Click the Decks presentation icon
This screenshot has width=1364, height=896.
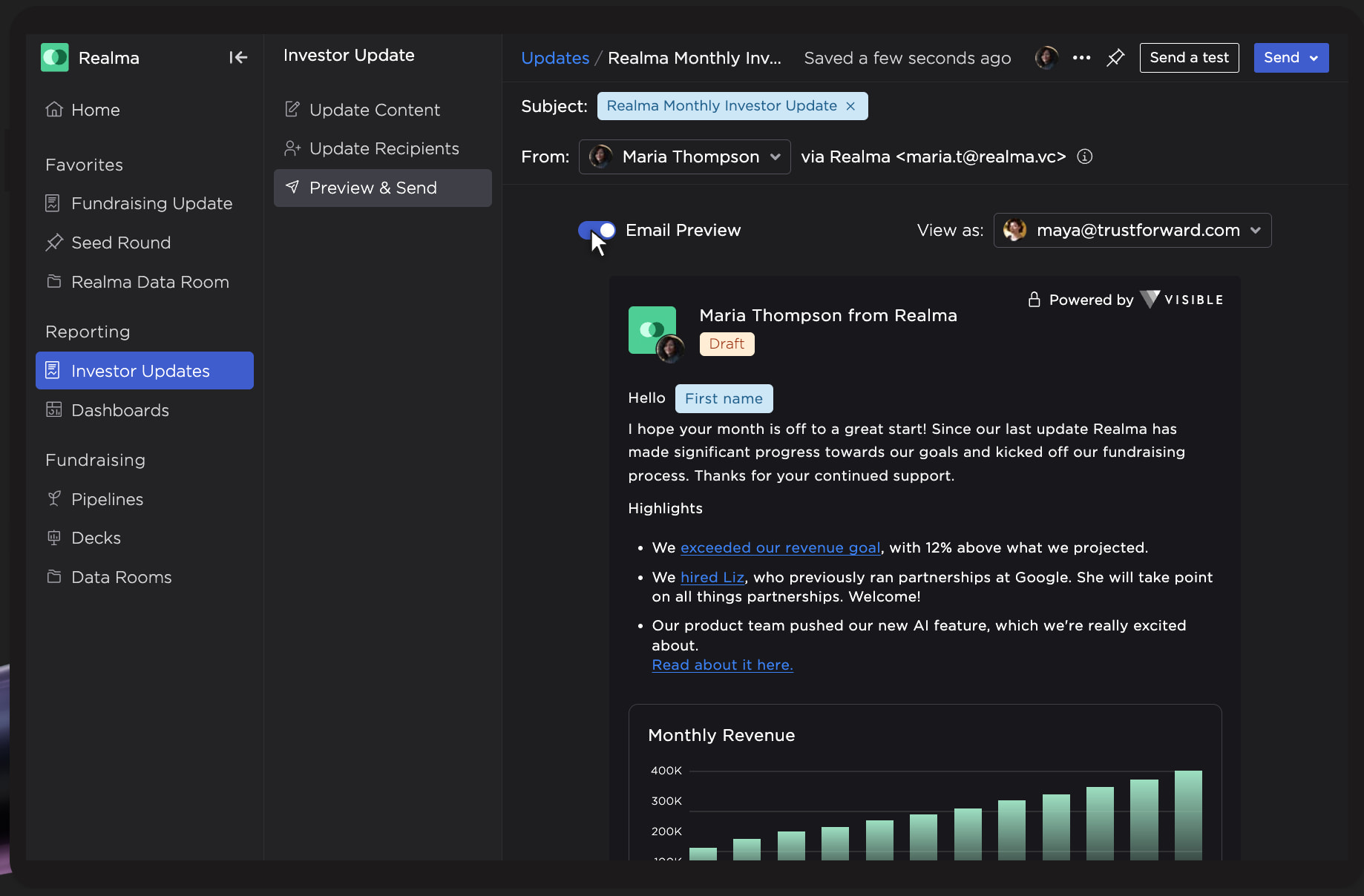pyautogui.click(x=54, y=538)
